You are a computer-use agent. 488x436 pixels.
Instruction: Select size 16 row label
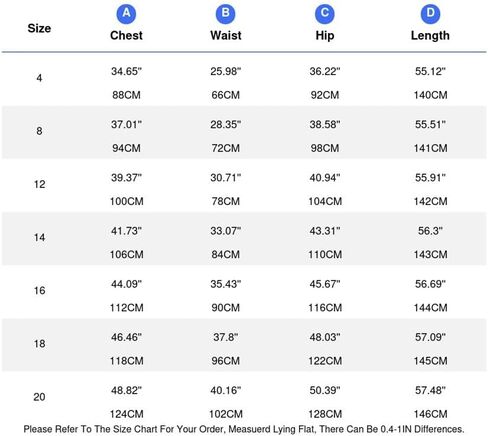click(39, 290)
